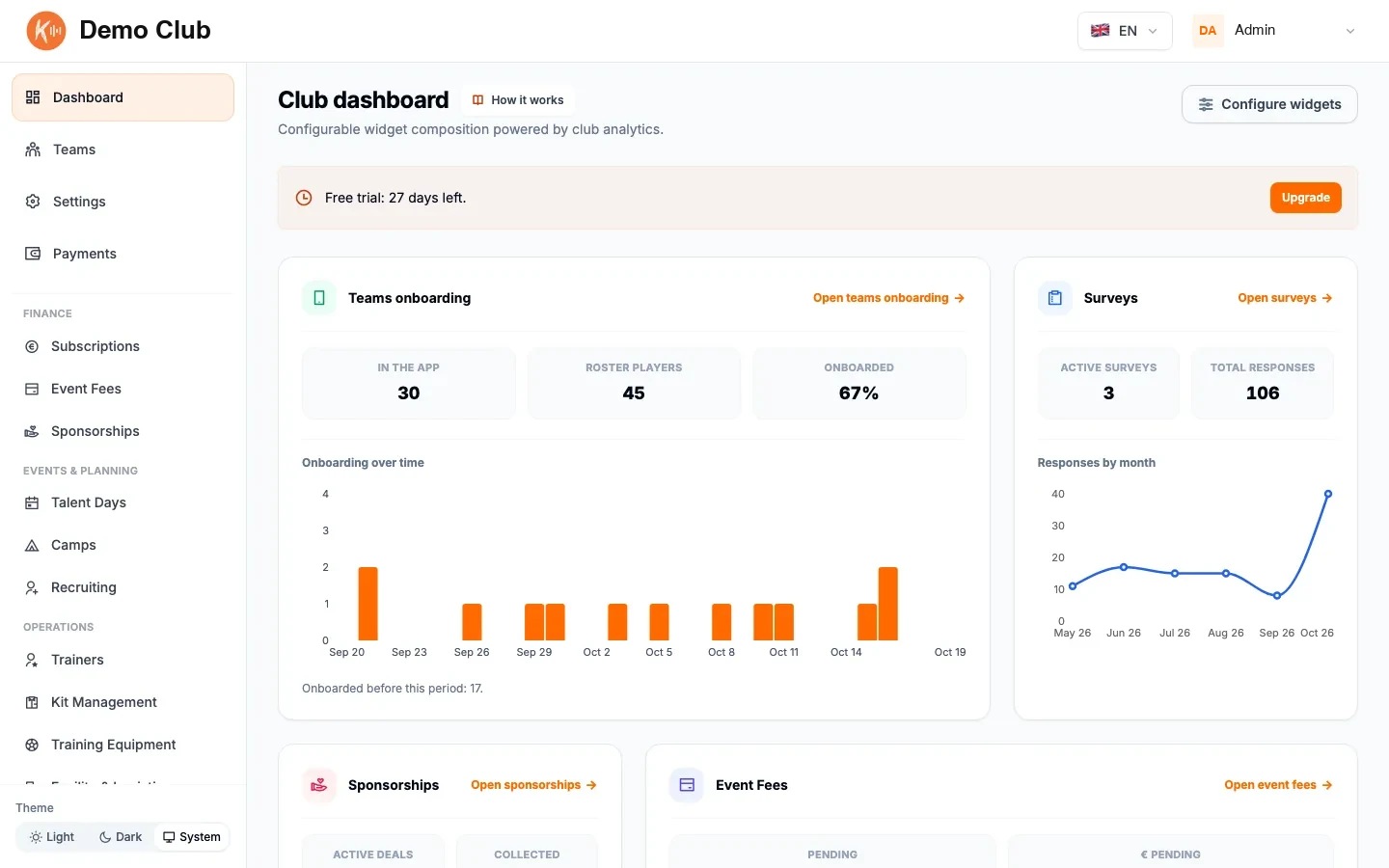Click the Recruiting person icon

(x=32, y=587)
